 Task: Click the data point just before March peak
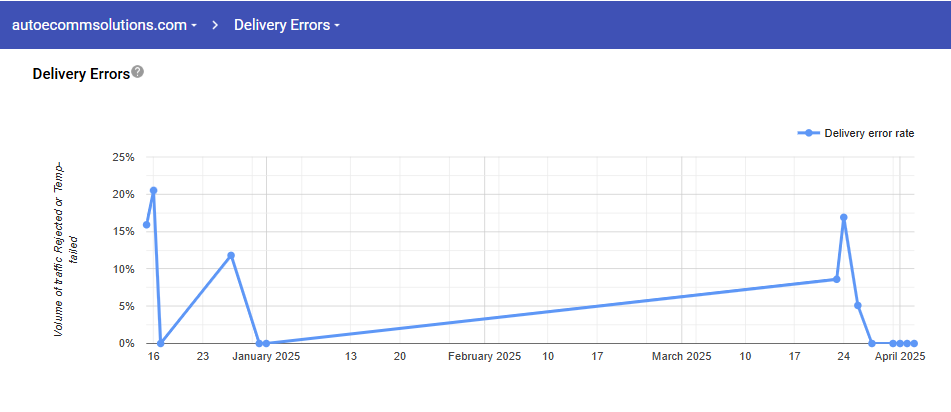pos(837,279)
